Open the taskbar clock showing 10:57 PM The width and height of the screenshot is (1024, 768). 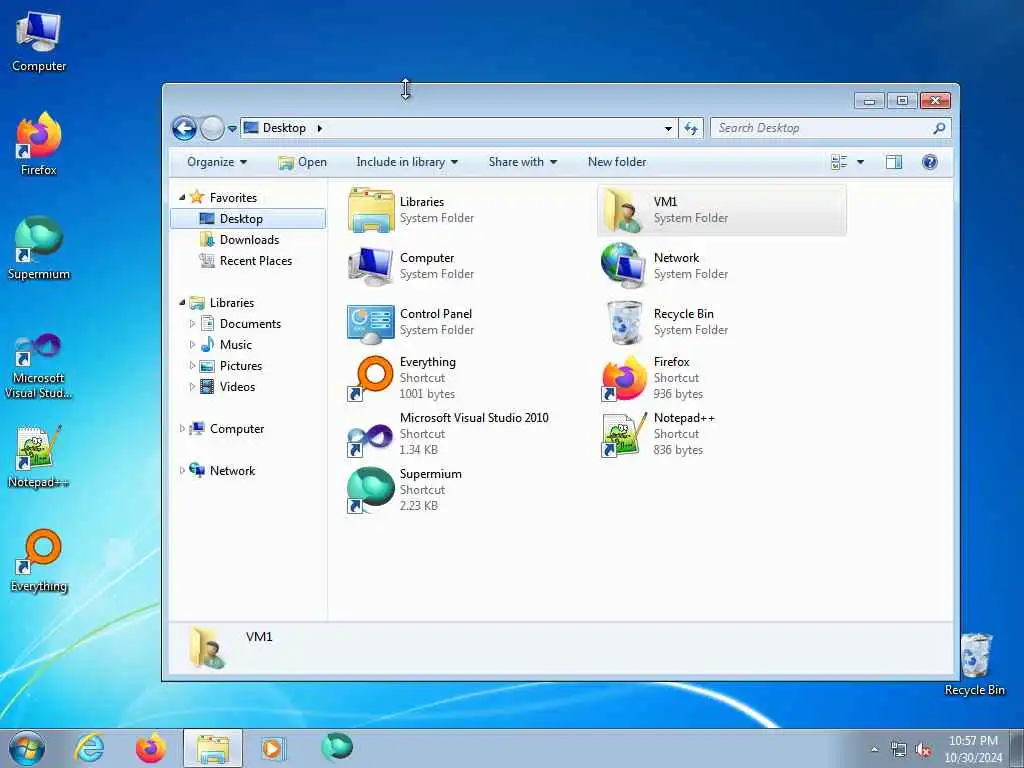pyautogui.click(x=973, y=749)
